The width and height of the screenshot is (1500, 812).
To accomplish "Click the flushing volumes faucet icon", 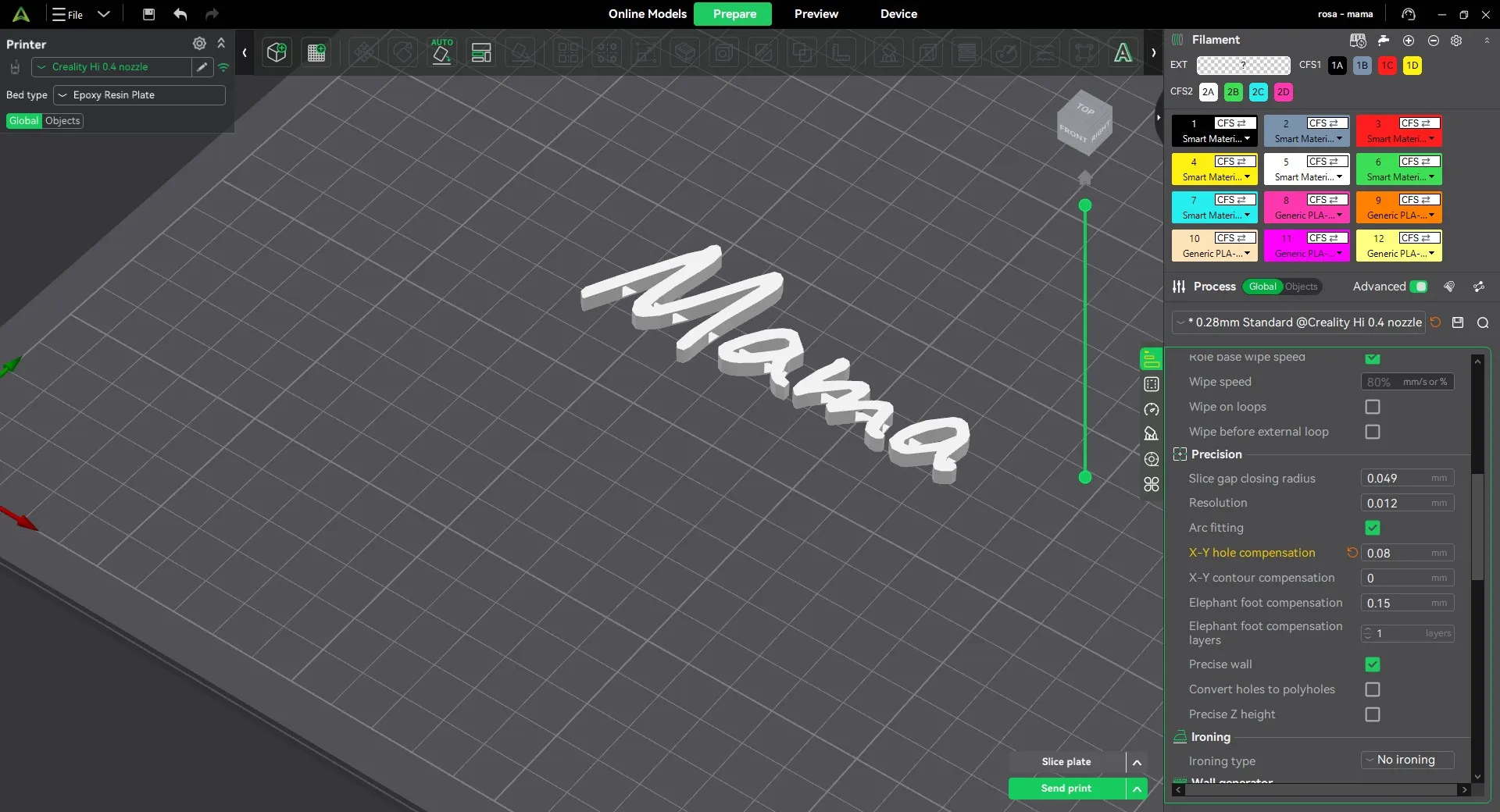I will (x=1383, y=41).
